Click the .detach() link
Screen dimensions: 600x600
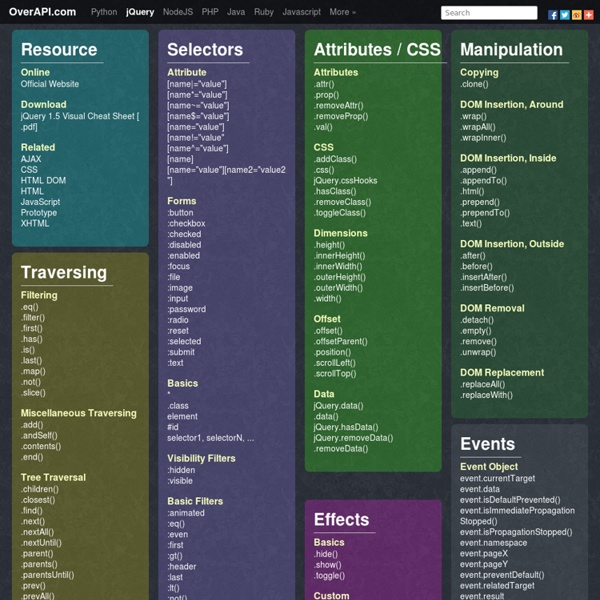click(477, 320)
